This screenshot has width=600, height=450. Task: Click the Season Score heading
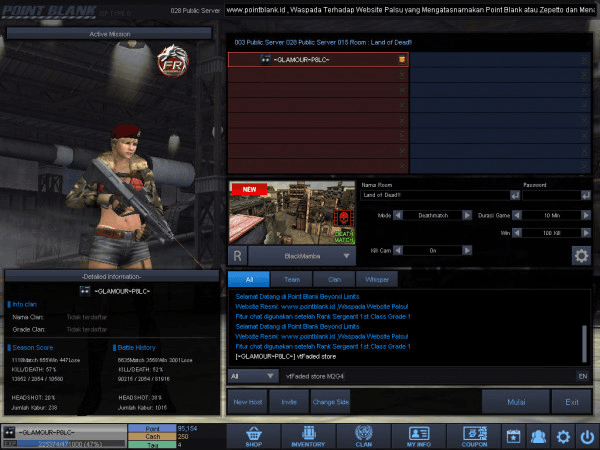33,347
